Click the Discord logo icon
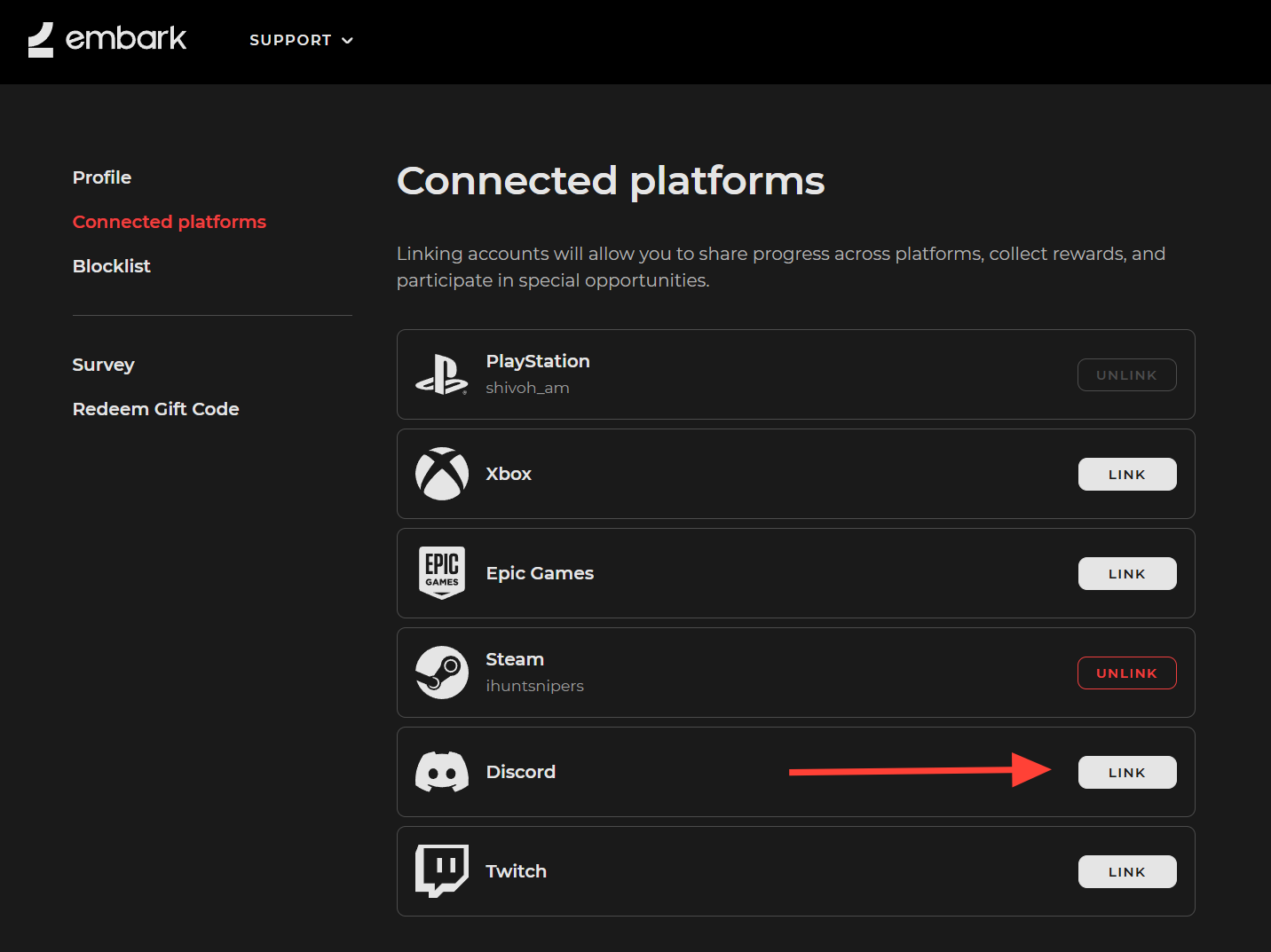 (x=442, y=772)
